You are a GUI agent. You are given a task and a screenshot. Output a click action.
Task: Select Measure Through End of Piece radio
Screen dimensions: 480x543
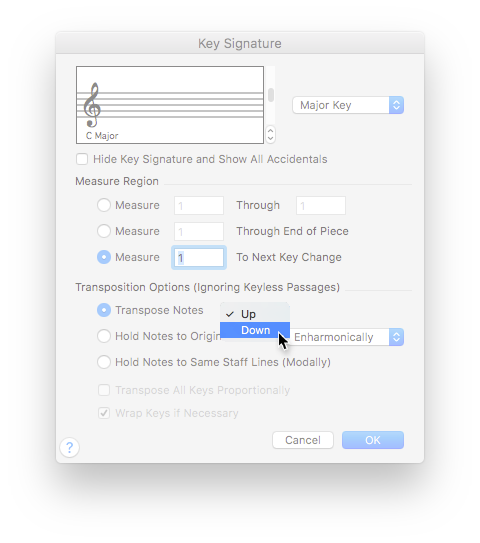[104, 231]
